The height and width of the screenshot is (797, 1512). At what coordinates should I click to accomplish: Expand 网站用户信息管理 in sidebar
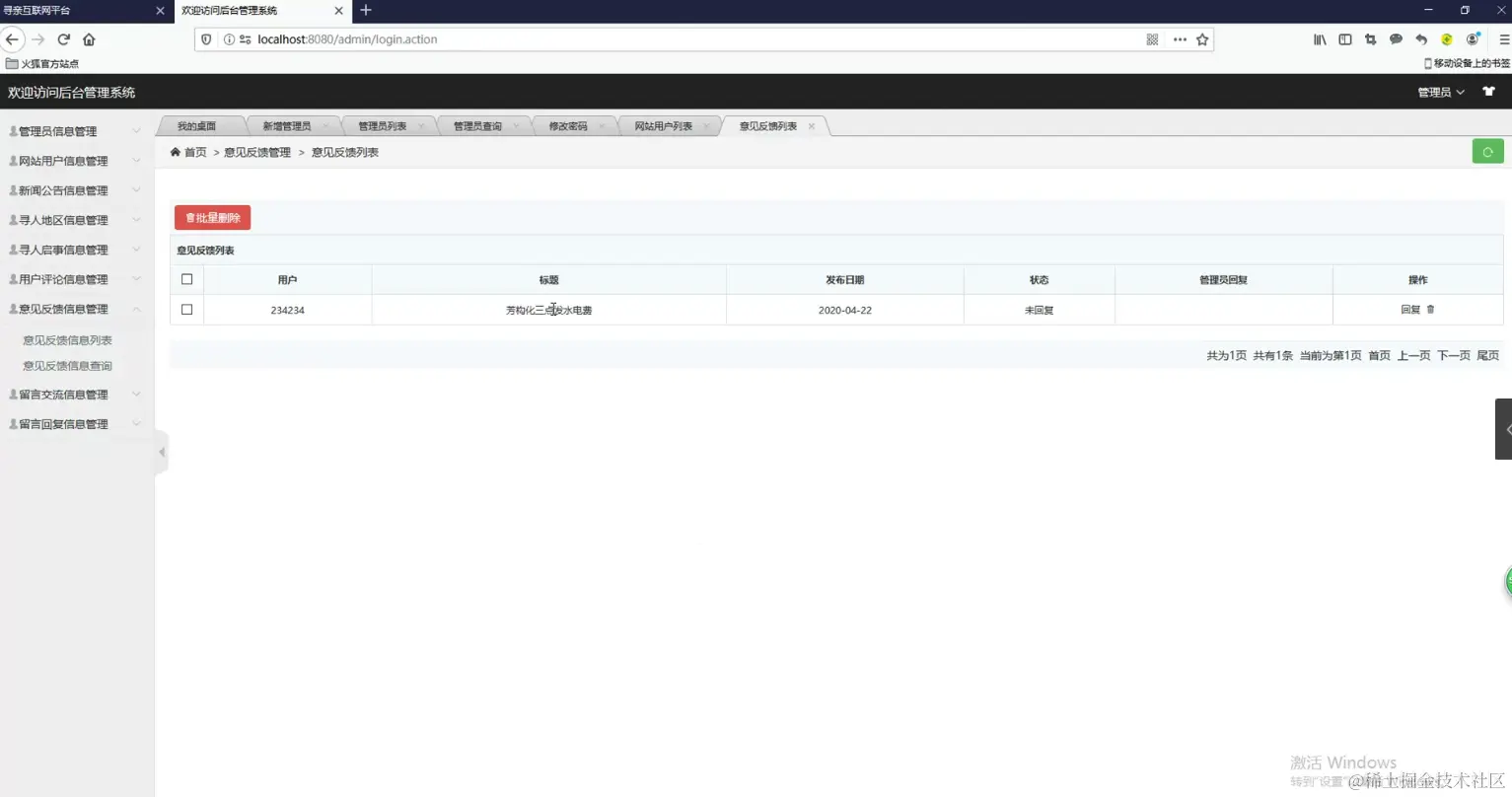pos(76,161)
